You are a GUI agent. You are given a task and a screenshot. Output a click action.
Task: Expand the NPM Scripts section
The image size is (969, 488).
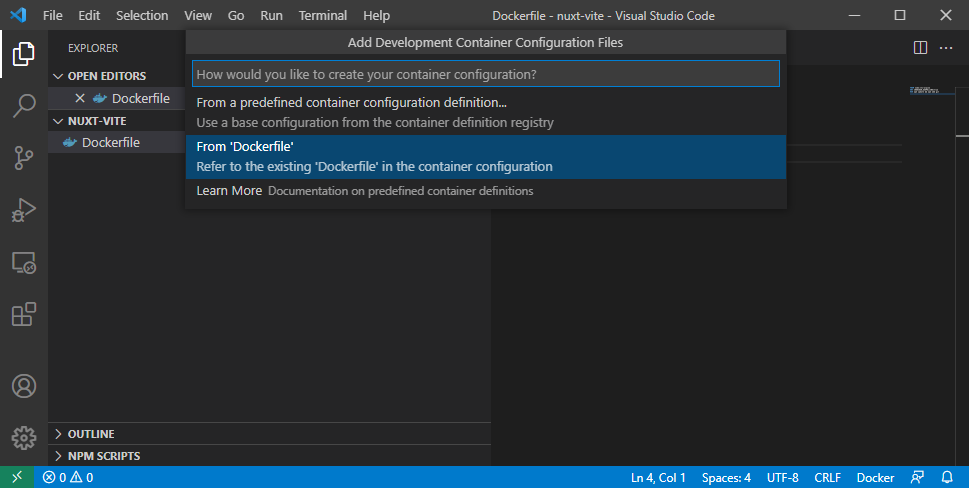(269, 456)
